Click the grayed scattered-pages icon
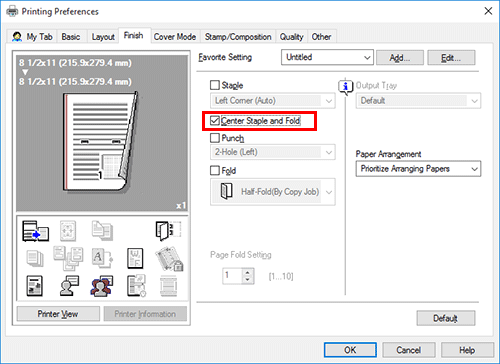Image resolution: width=500 pixels, height=364 pixels. point(68,258)
